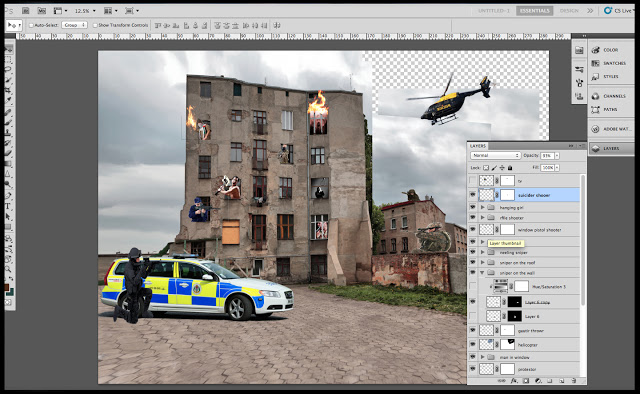Click the Layers panel dock icon

click(x=596, y=149)
